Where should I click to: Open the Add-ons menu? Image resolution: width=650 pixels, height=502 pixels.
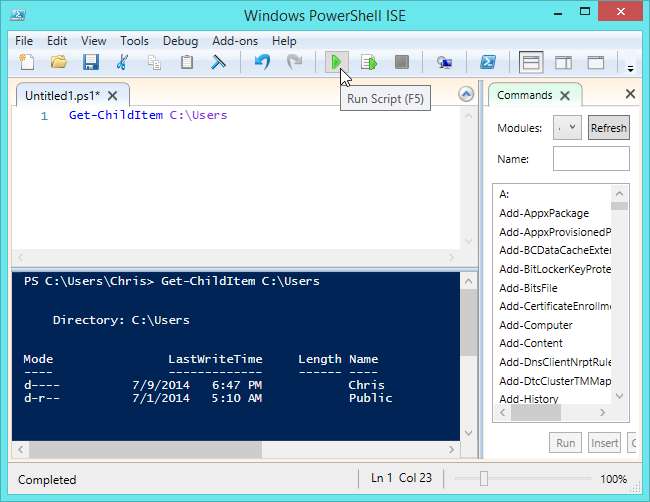pos(235,41)
